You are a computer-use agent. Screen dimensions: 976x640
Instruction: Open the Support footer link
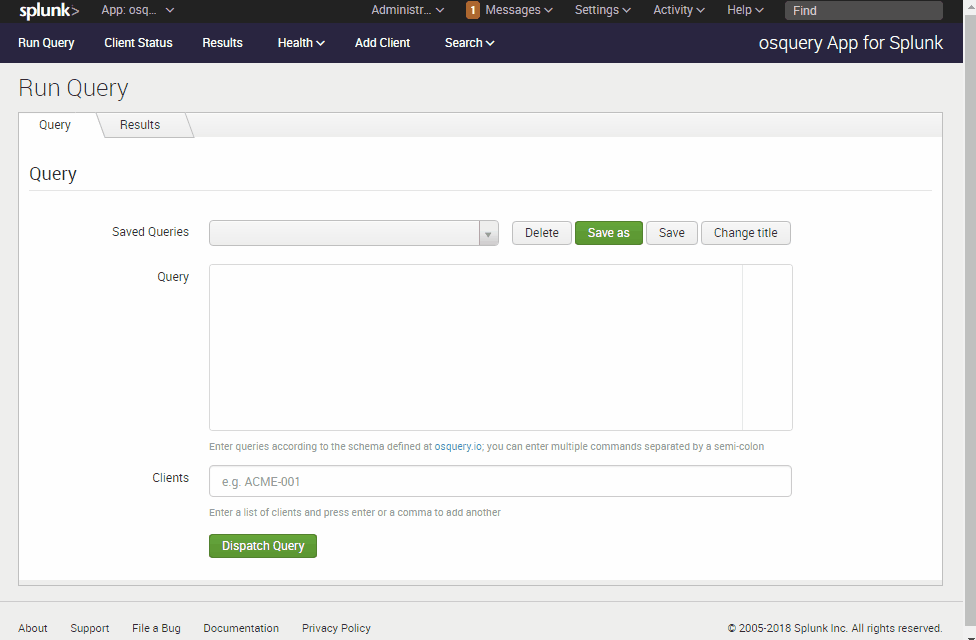(90, 628)
